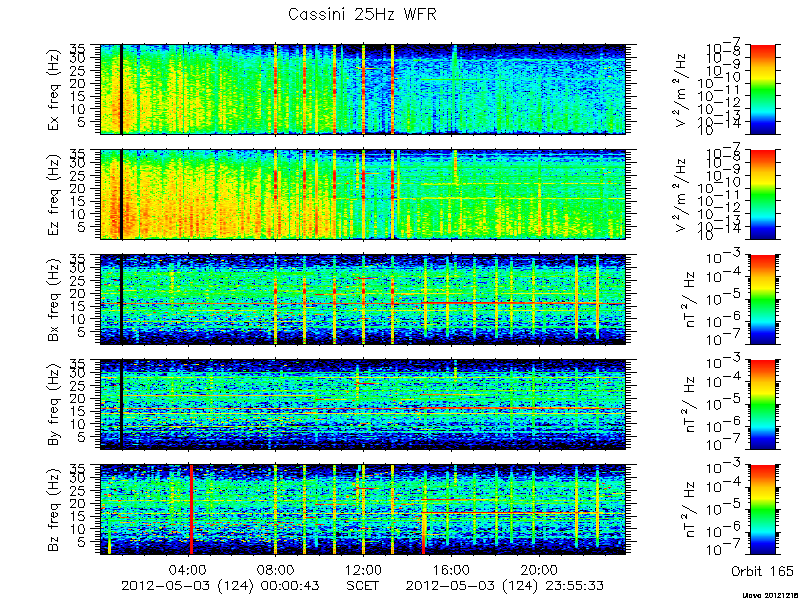800x600 pixels.
Task: Click the "Orbit 165" label
Action: [x=762, y=570]
